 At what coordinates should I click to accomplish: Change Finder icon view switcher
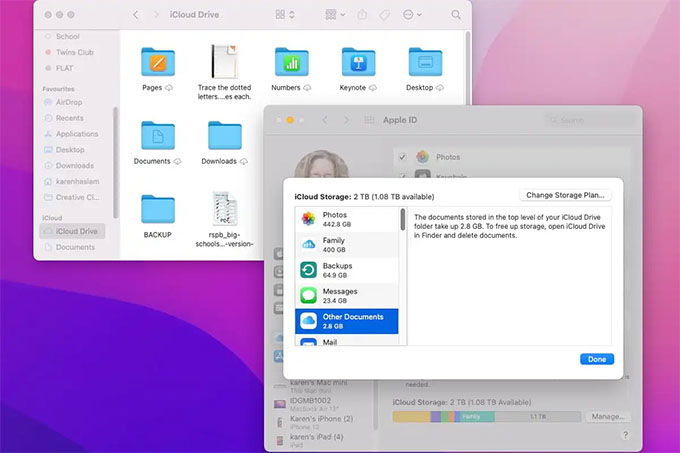(285, 15)
